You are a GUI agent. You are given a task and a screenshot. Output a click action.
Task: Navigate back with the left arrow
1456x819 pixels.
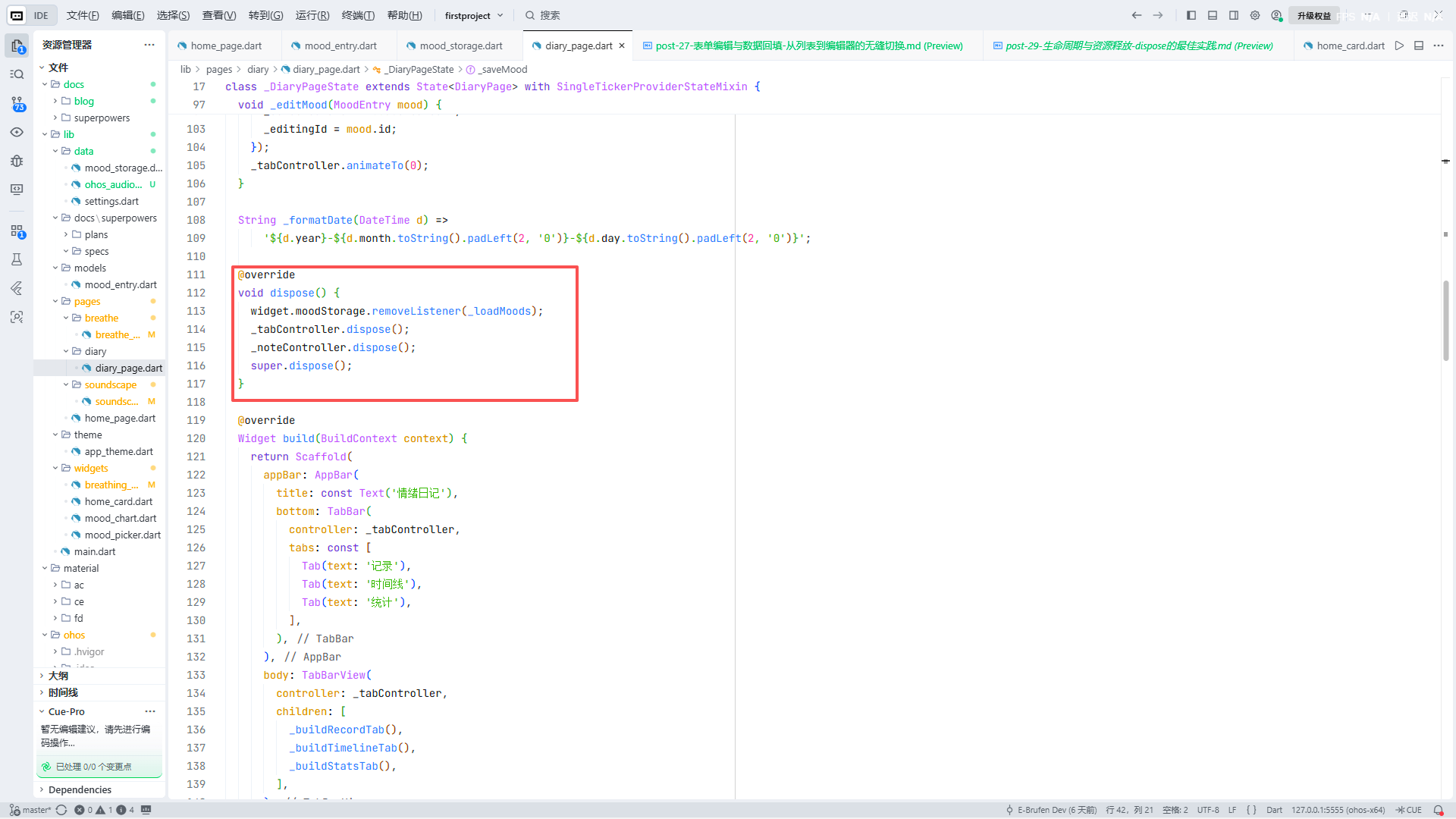pyautogui.click(x=1136, y=15)
